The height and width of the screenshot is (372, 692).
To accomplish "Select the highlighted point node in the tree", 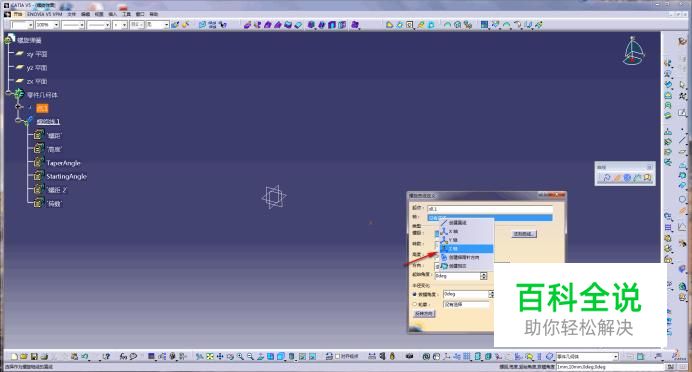I will tap(42, 108).
